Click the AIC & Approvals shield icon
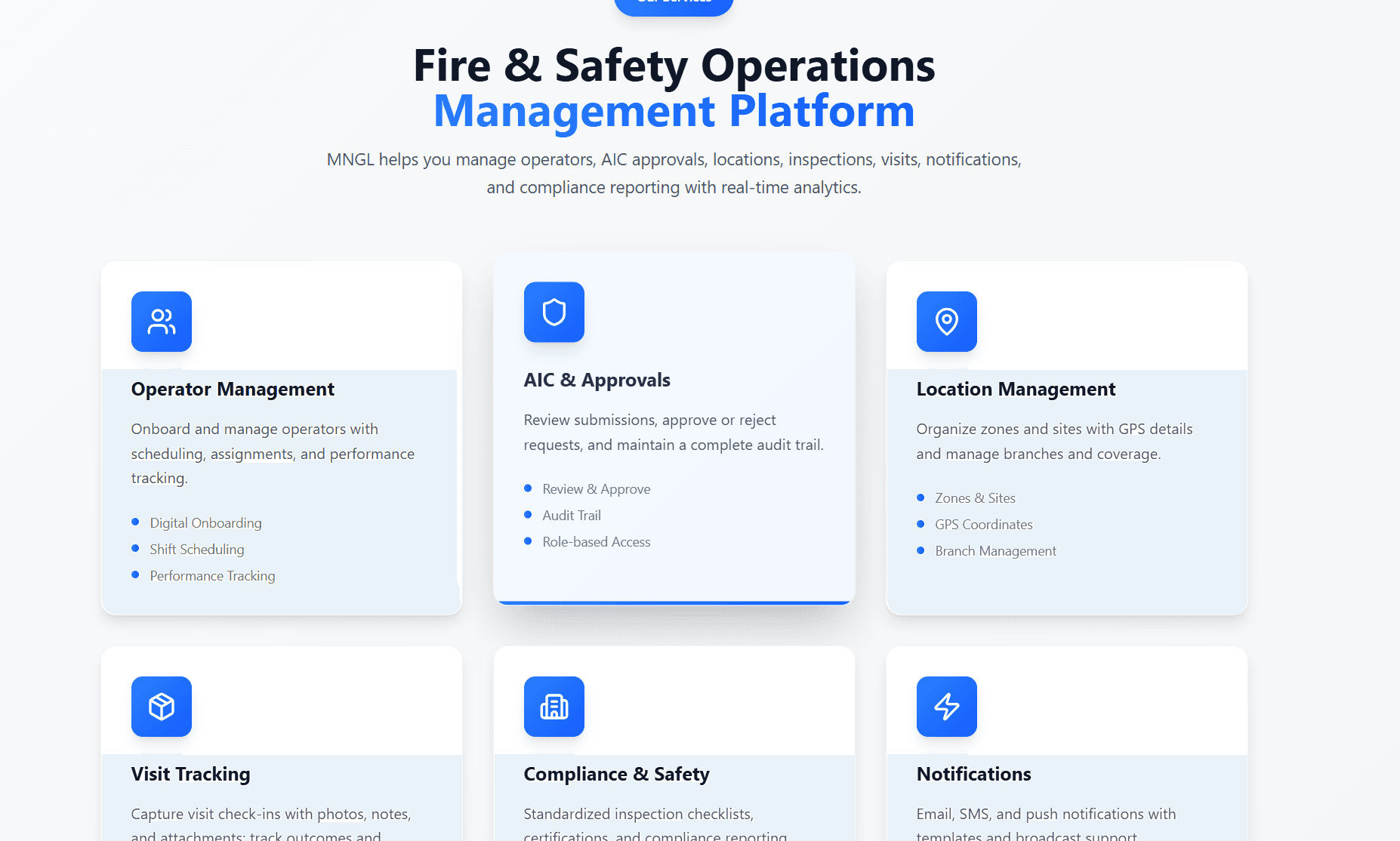The height and width of the screenshot is (841, 1400). 554,312
